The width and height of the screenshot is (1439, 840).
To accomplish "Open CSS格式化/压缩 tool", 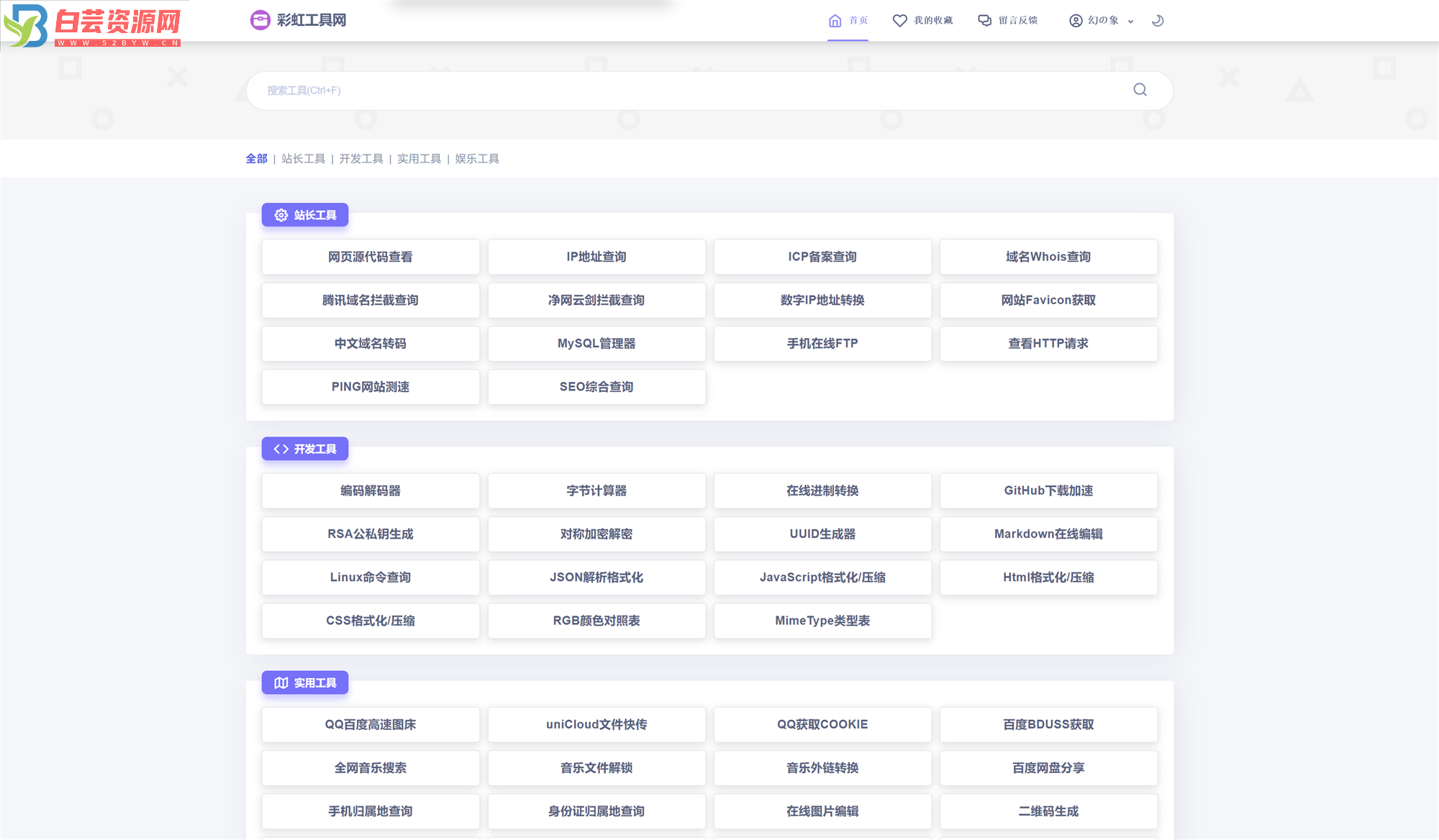I will click(371, 621).
